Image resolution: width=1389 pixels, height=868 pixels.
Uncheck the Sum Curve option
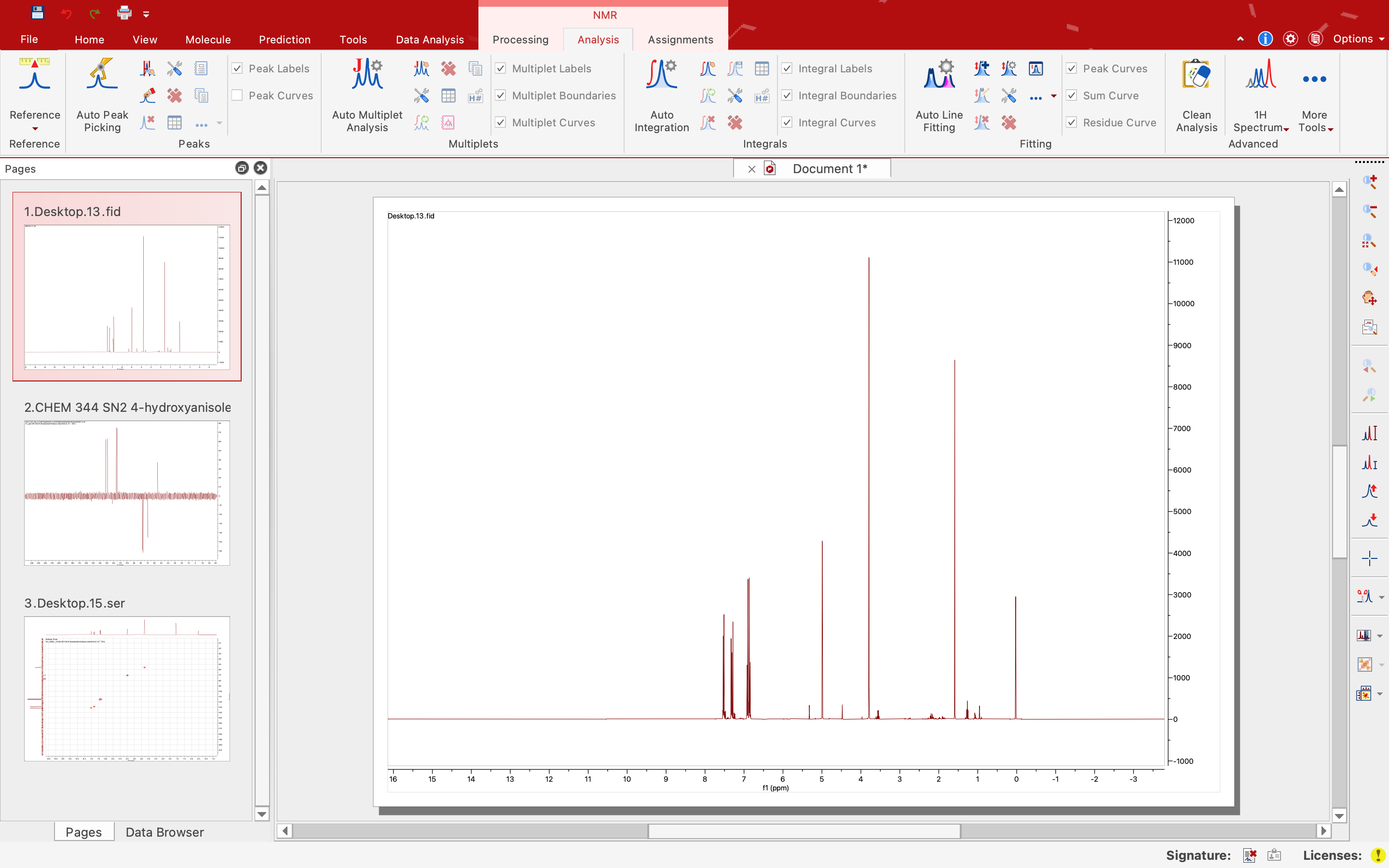(x=1072, y=95)
